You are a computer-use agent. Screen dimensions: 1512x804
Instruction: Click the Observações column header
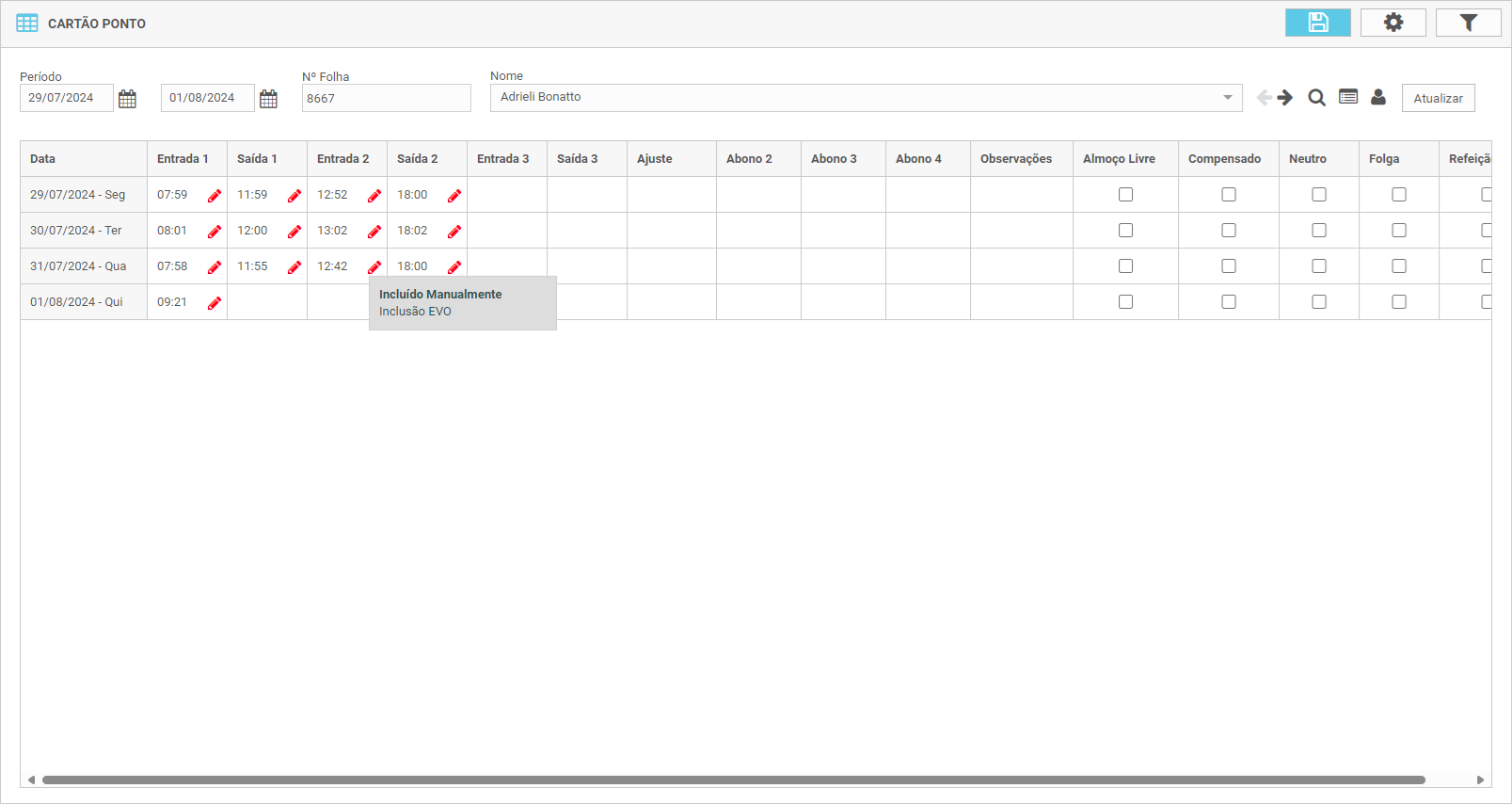1016,159
